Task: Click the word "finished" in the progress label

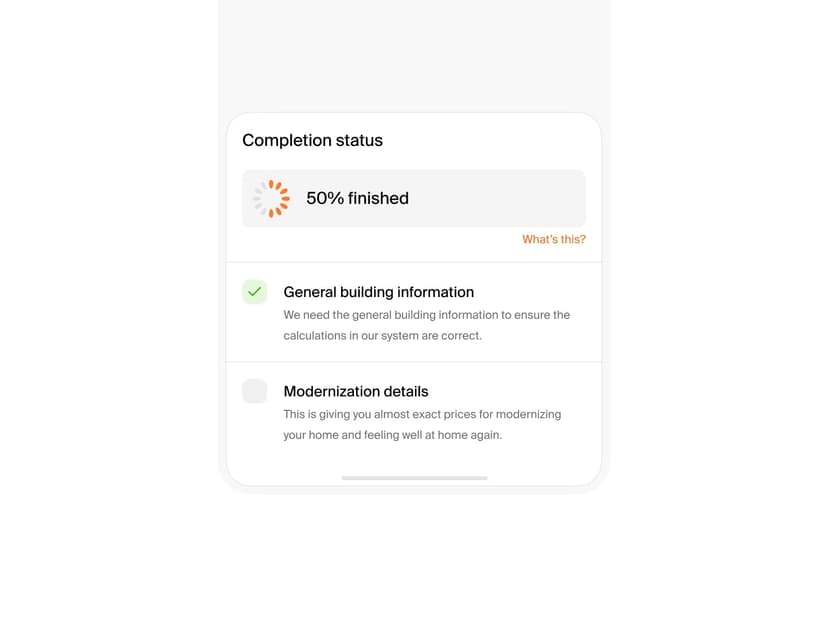Action: (x=378, y=198)
